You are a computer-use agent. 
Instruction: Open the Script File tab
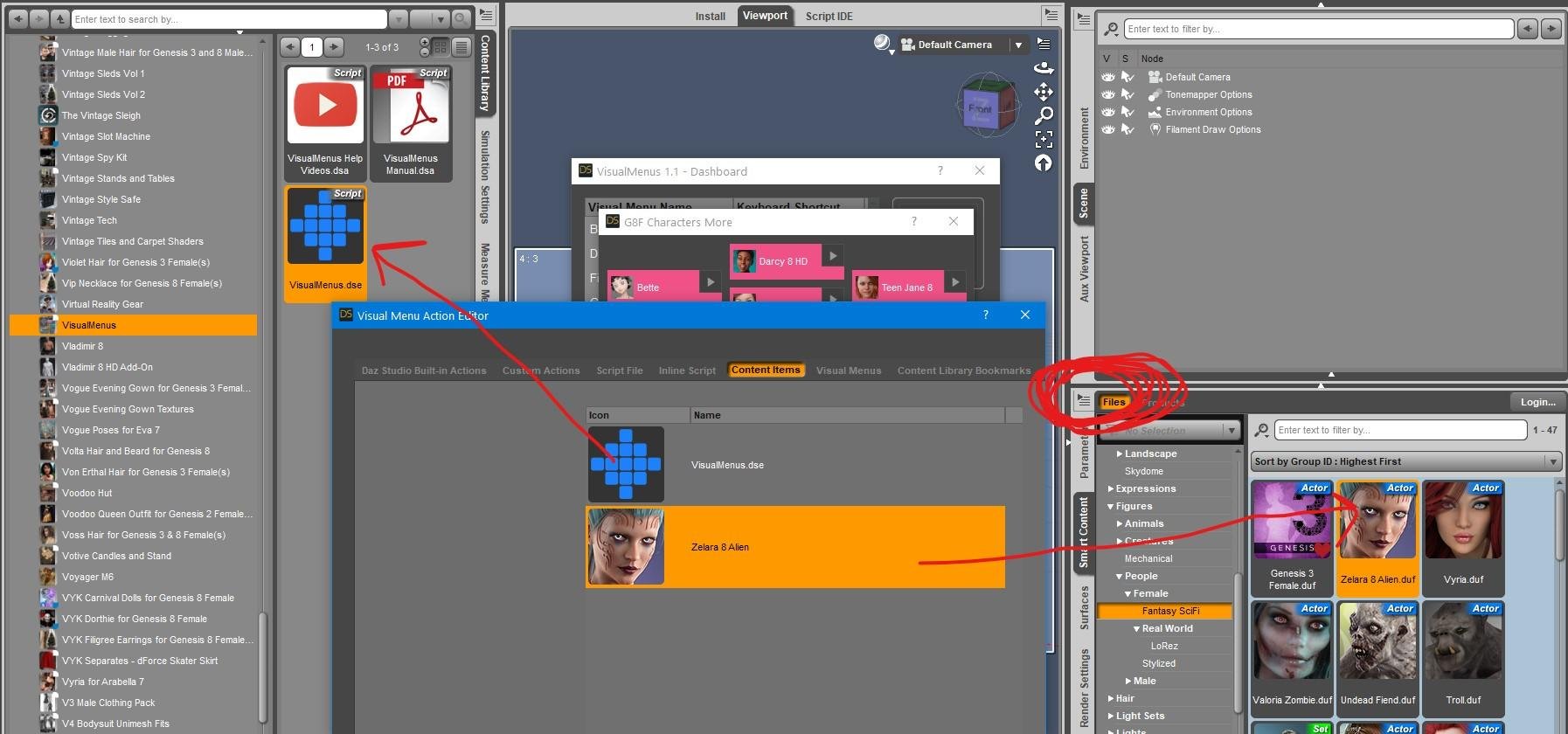click(620, 370)
